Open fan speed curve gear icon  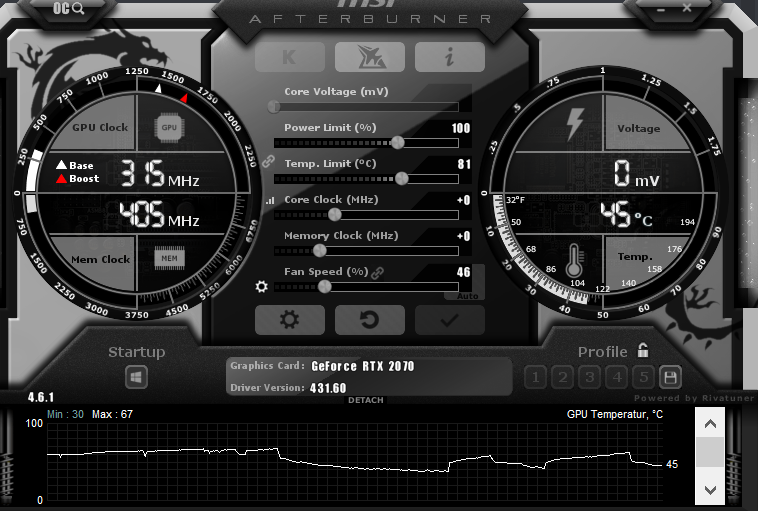262,287
